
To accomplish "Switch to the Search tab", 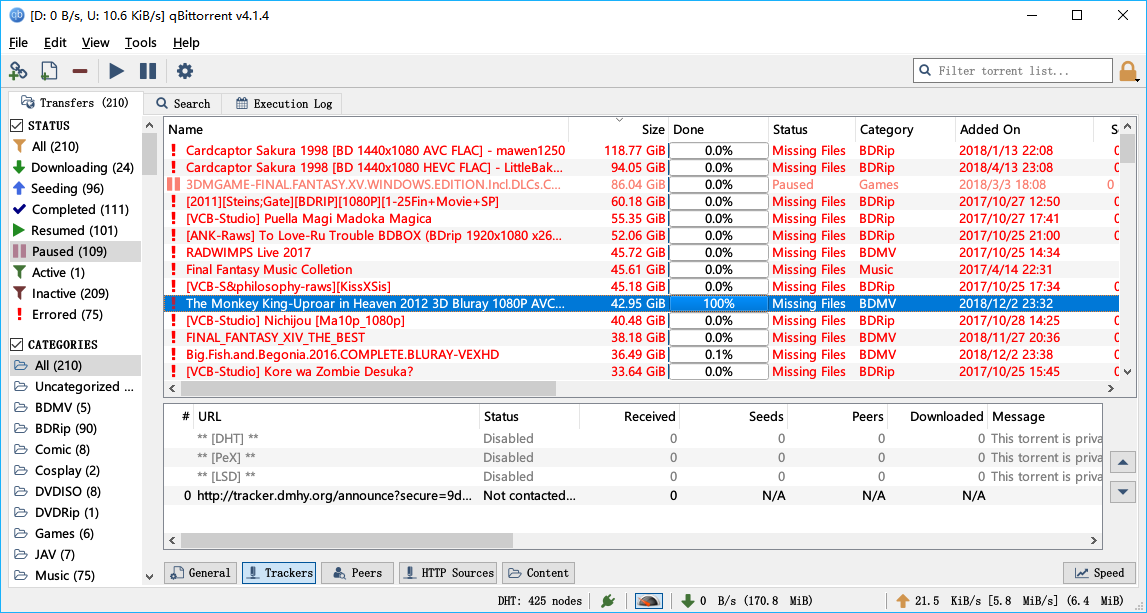I will tap(183, 104).
